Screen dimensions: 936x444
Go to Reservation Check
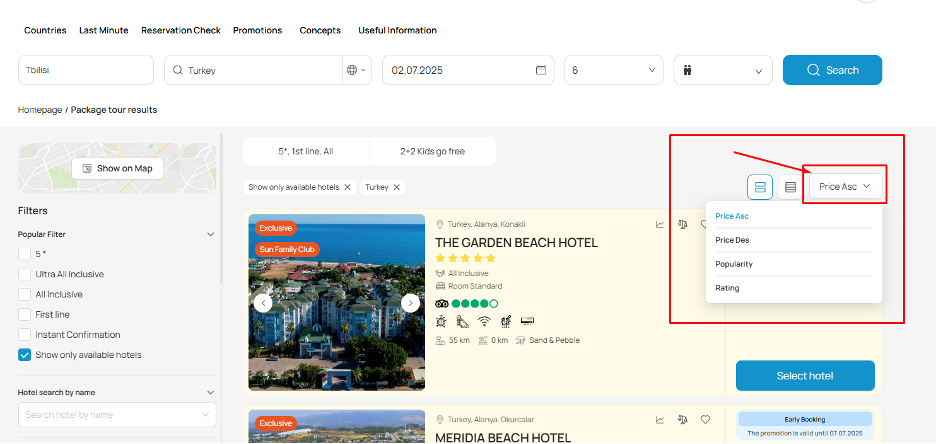[x=181, y=30]
